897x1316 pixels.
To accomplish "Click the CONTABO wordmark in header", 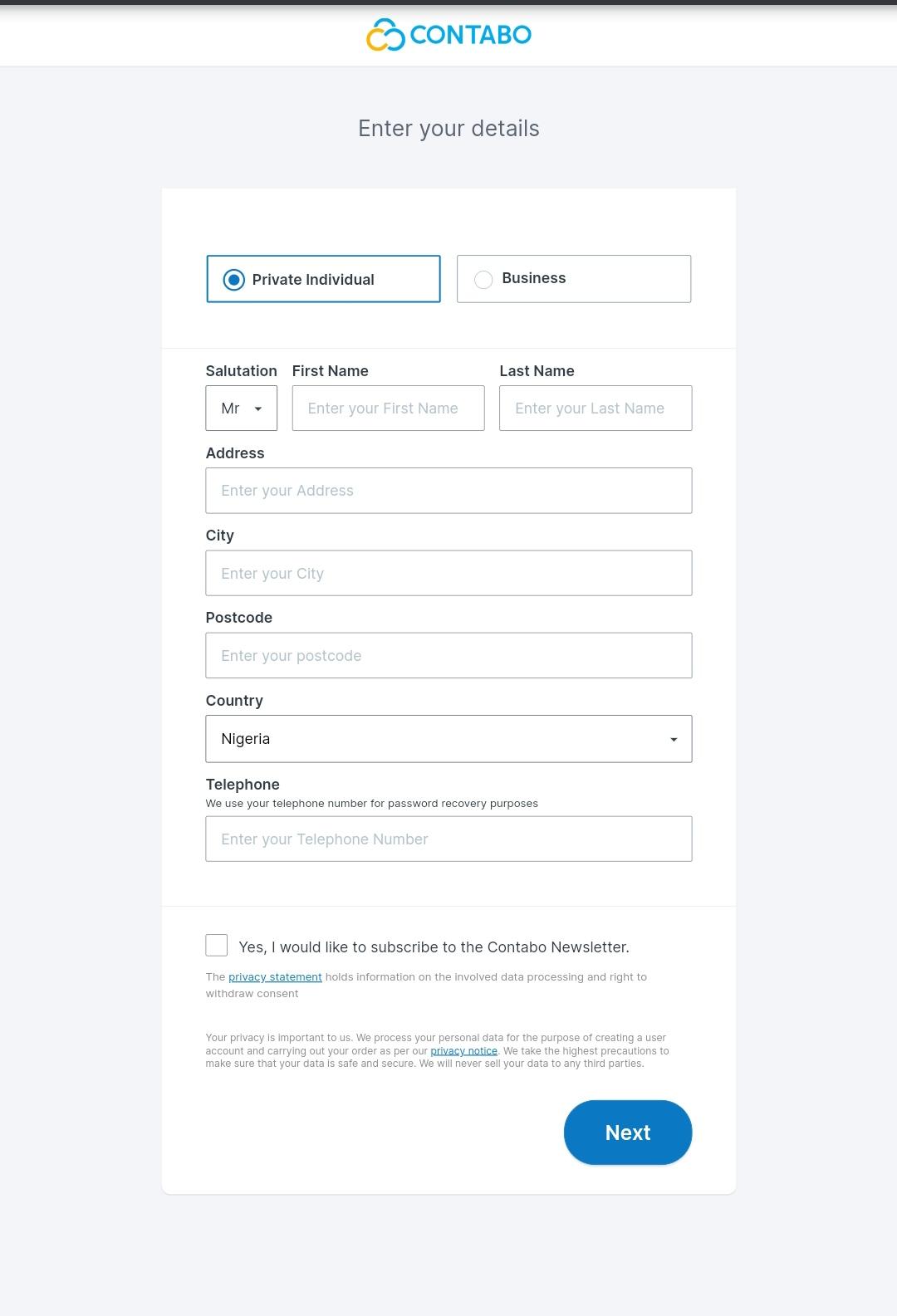I will 471,35.
